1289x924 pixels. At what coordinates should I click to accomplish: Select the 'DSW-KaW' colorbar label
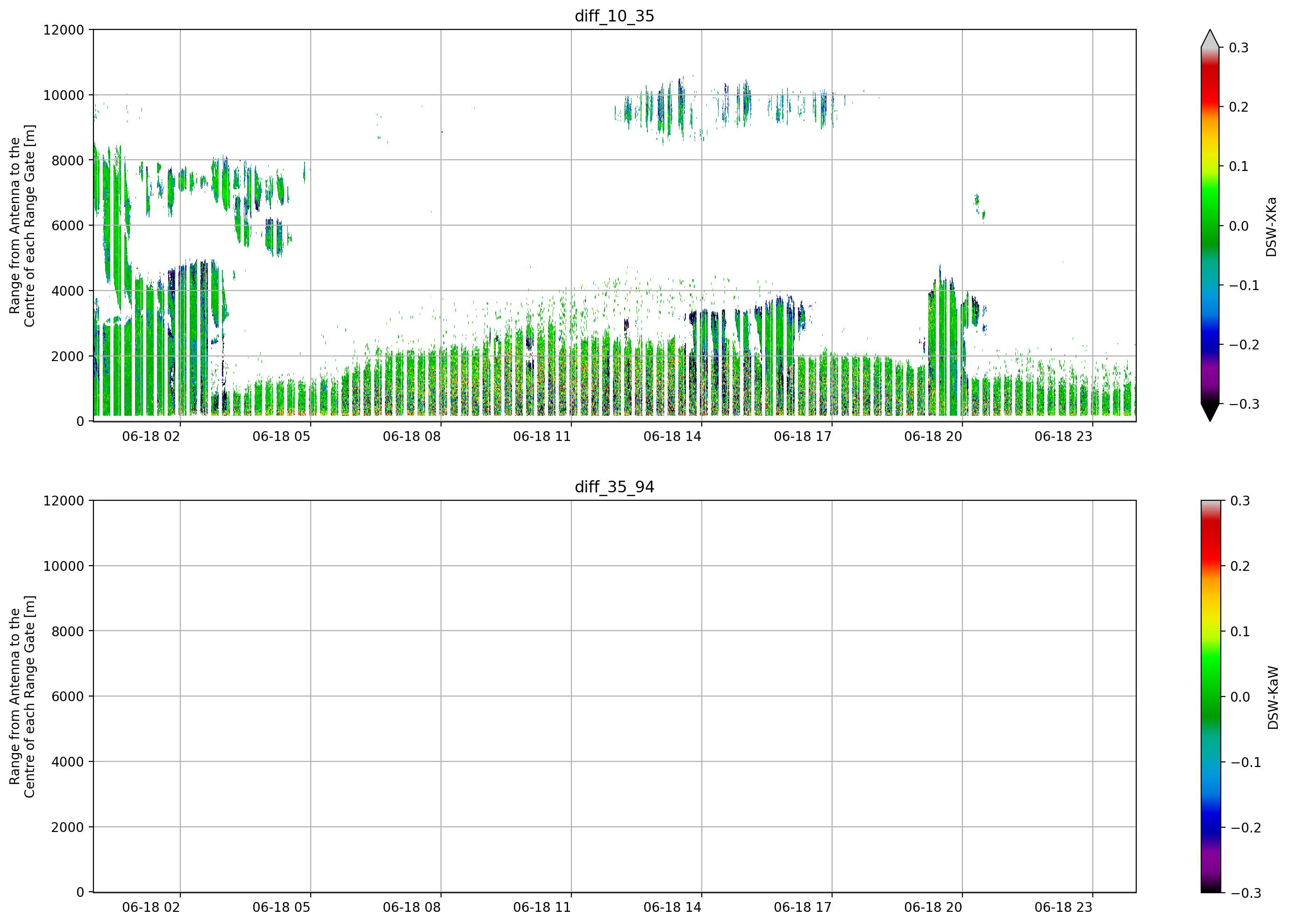(x=1273, y=698)
